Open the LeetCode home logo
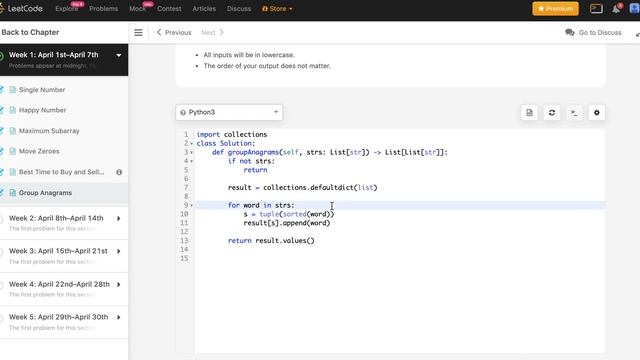 click(x=21, y=9)
